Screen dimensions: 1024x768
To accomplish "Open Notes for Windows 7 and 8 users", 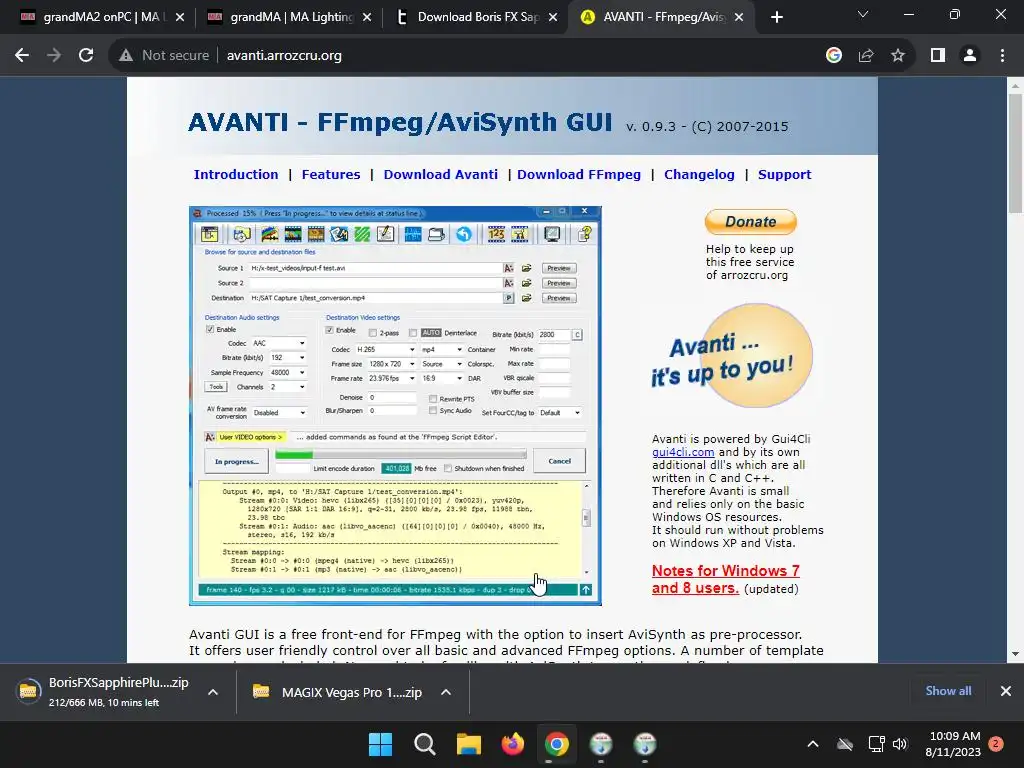I will pyautogui.click(x=726, y=579).
